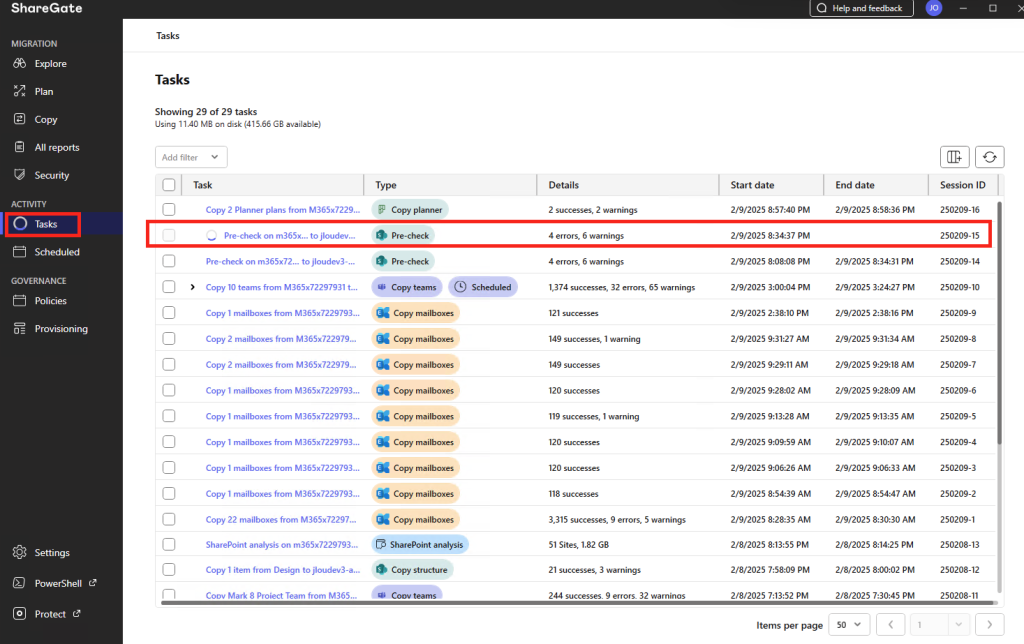Click the SharePoint analysis type badge
This screenshot has width=1024, height=644.
pos(420,545)
